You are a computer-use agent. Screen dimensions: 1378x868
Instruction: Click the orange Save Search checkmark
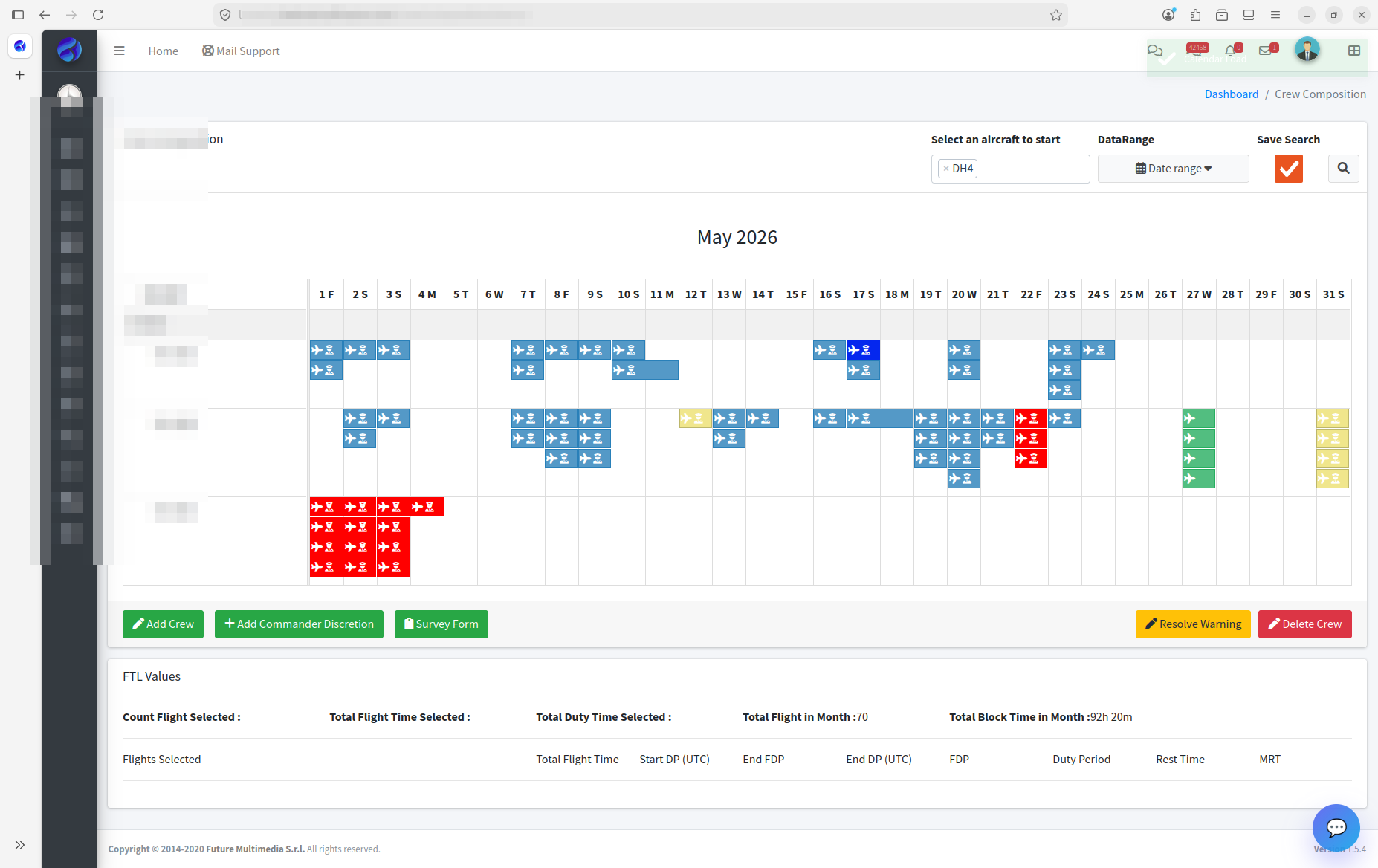pyautogui.click(x=1288, y=169)
